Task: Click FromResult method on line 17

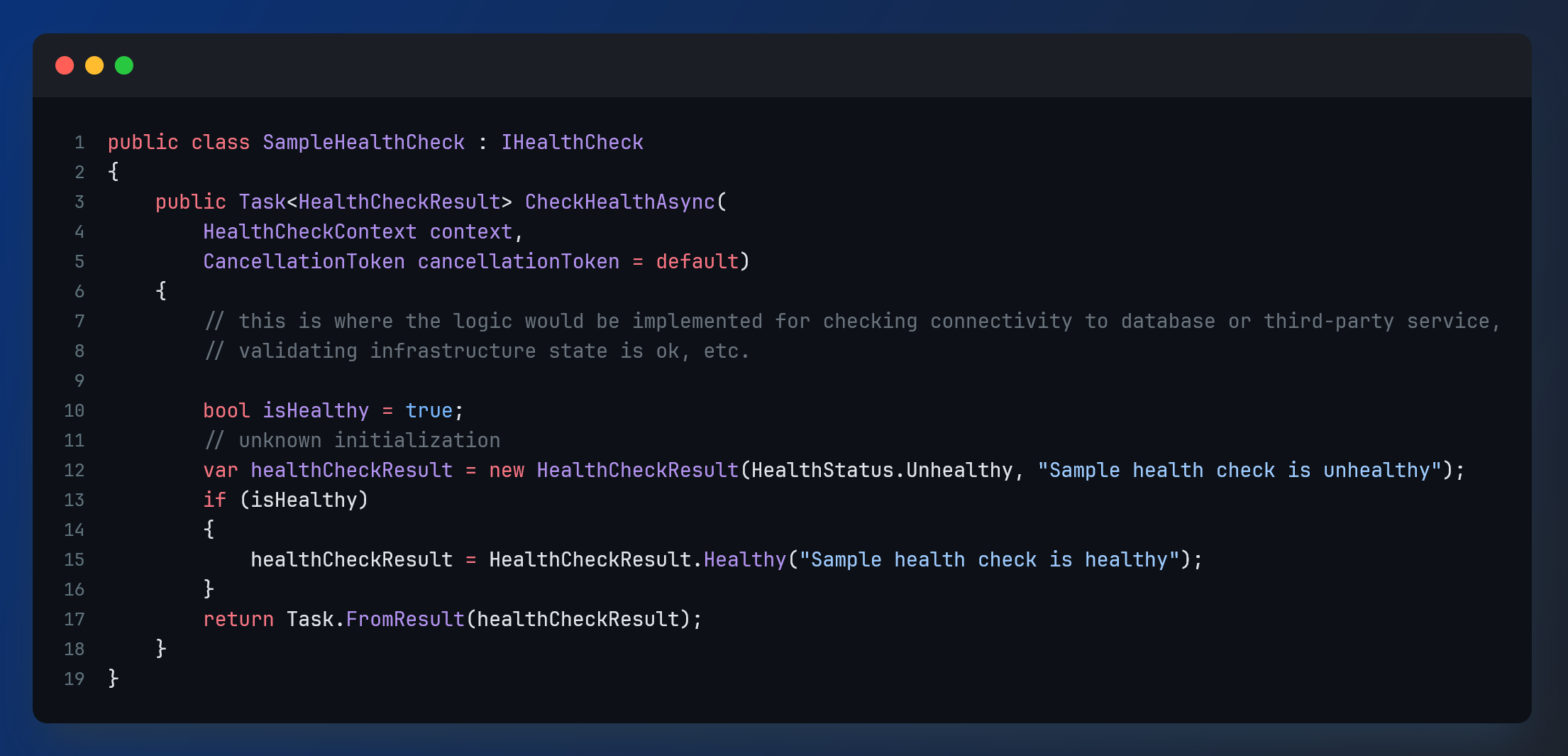Action: point(405,620)
